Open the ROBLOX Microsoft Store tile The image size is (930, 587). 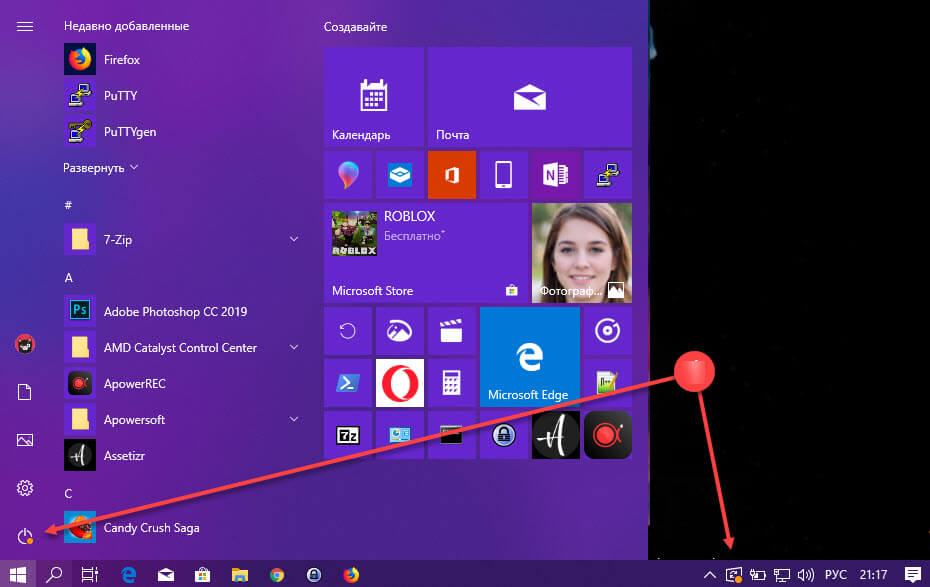[426, 253]
